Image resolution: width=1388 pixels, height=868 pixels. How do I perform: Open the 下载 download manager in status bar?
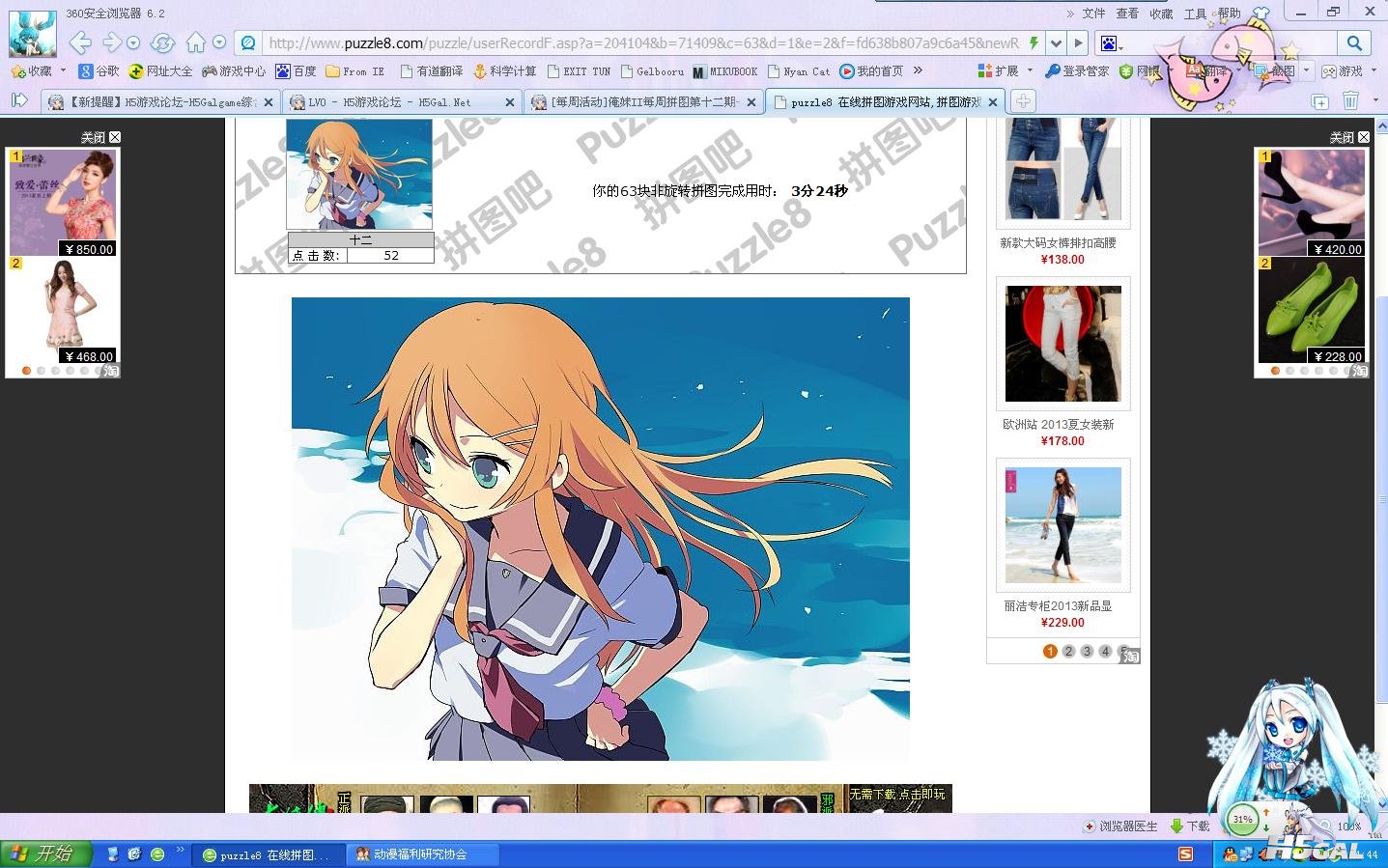(1190, 826)
